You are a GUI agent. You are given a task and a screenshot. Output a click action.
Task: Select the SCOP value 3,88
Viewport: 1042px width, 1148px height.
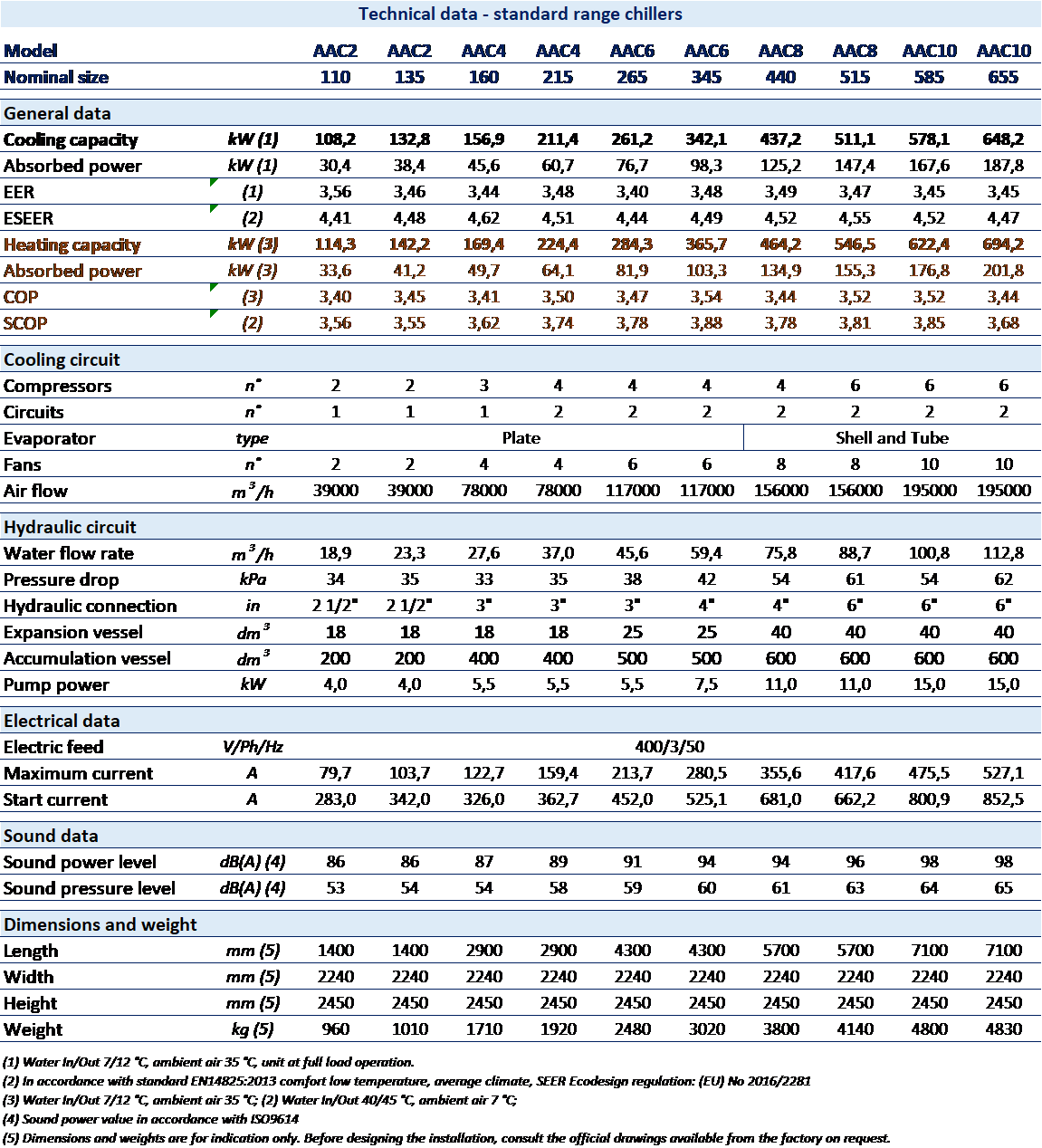click(x=706, y=323)
